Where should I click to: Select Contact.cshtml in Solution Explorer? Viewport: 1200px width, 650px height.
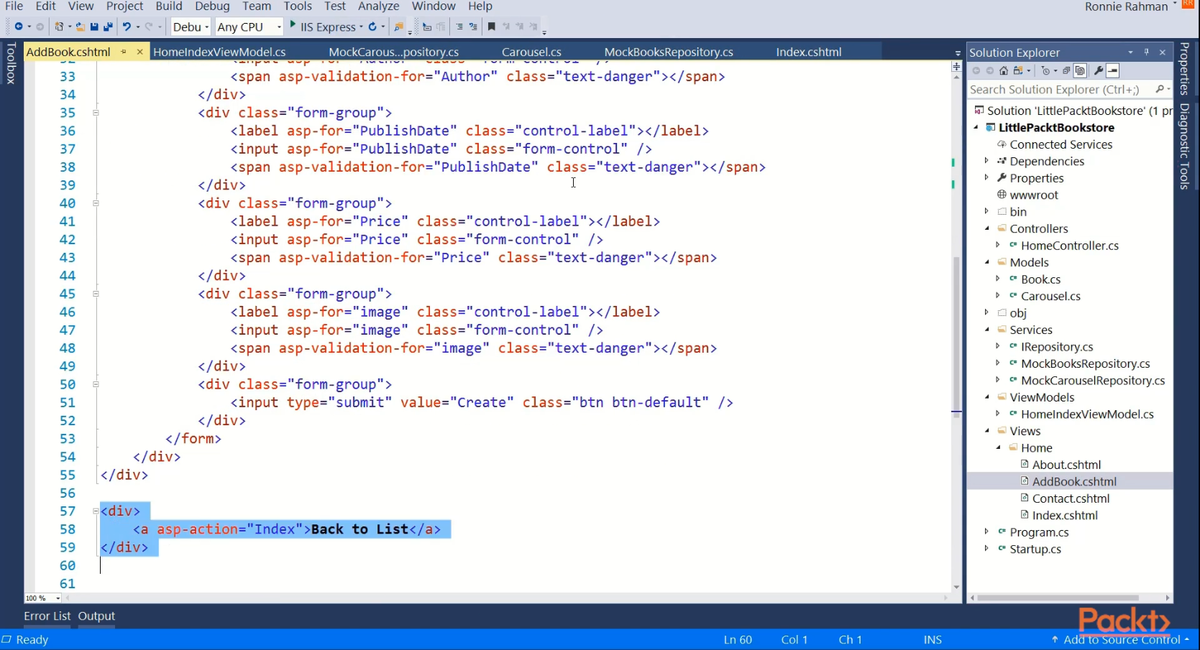click(x=1070, y=498)
